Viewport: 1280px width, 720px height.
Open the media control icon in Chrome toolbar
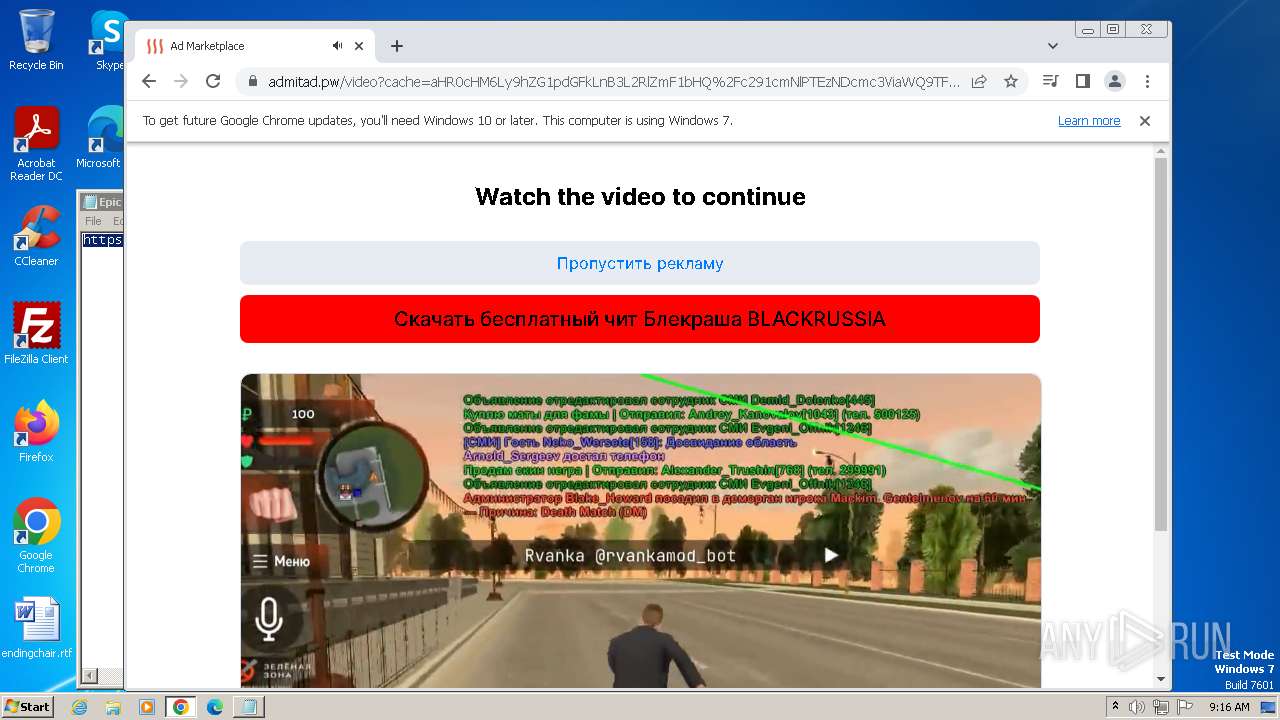(1050, 81)
